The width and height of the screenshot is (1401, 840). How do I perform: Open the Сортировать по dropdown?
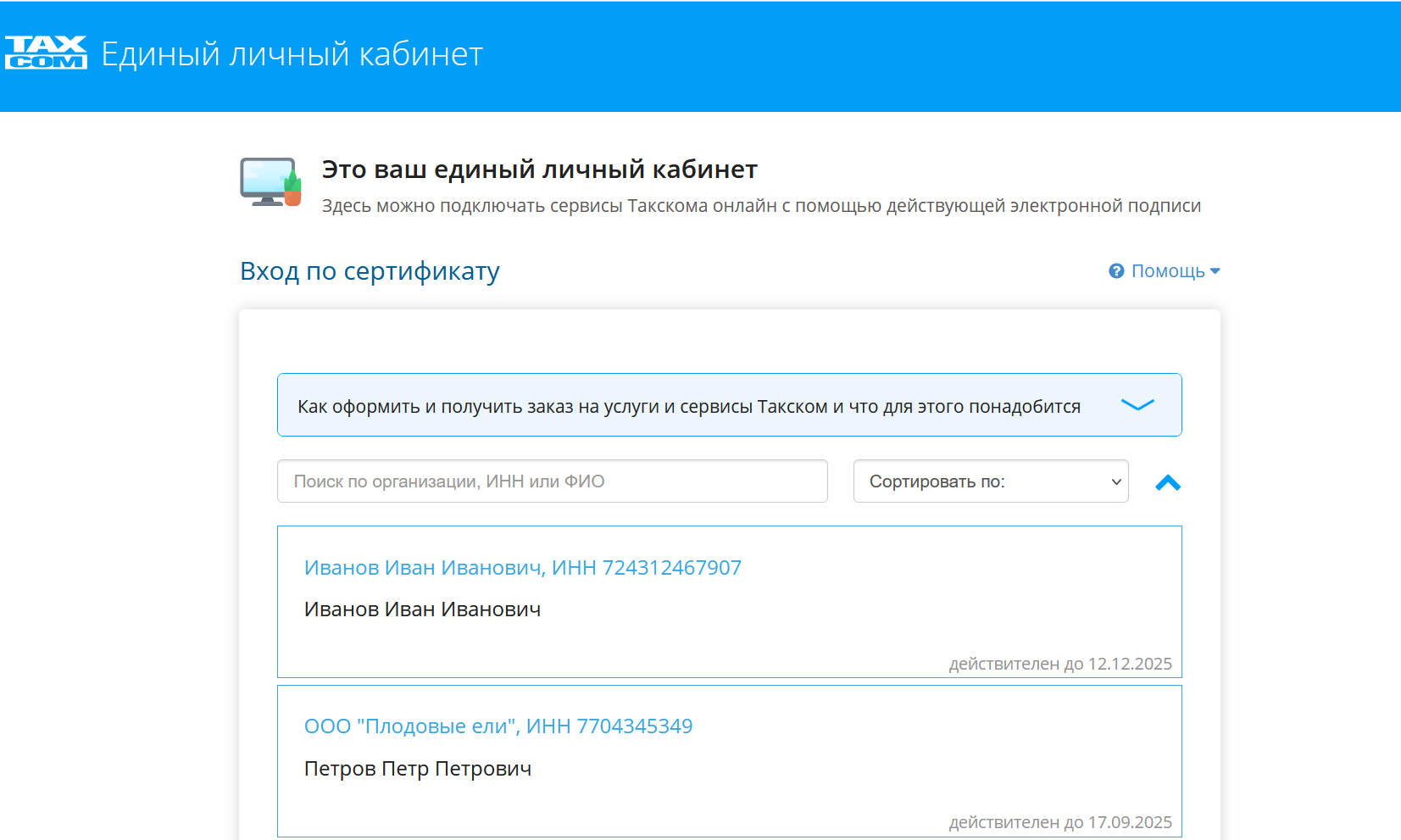[x=990, y=481]
